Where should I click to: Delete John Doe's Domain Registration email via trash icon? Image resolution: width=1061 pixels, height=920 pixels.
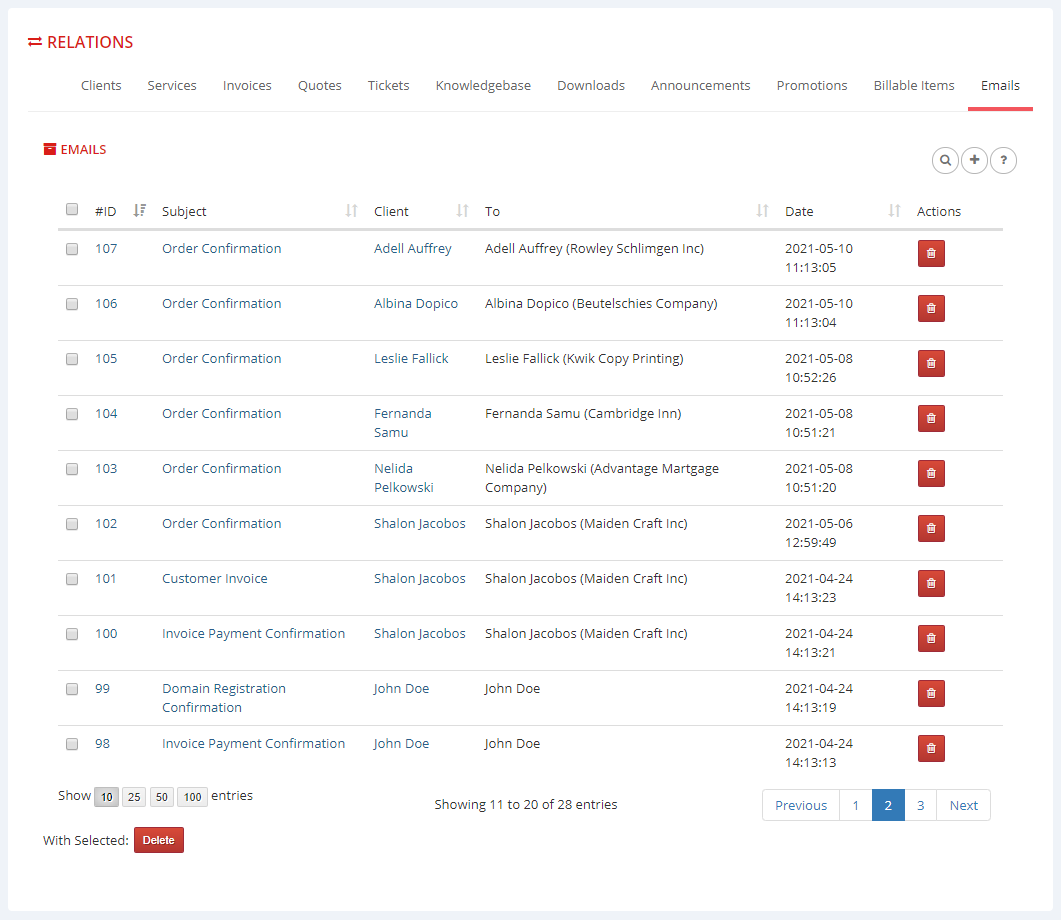coord(930,693)
